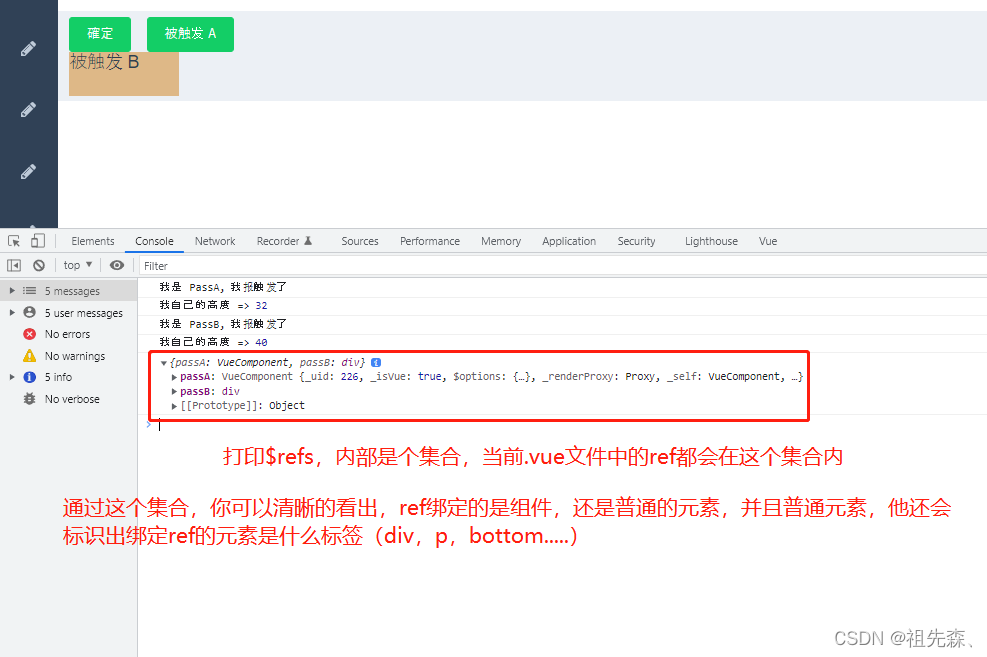Select the No warnings filter row
Viewport: 987px width, 657px height.
(69, 356)
